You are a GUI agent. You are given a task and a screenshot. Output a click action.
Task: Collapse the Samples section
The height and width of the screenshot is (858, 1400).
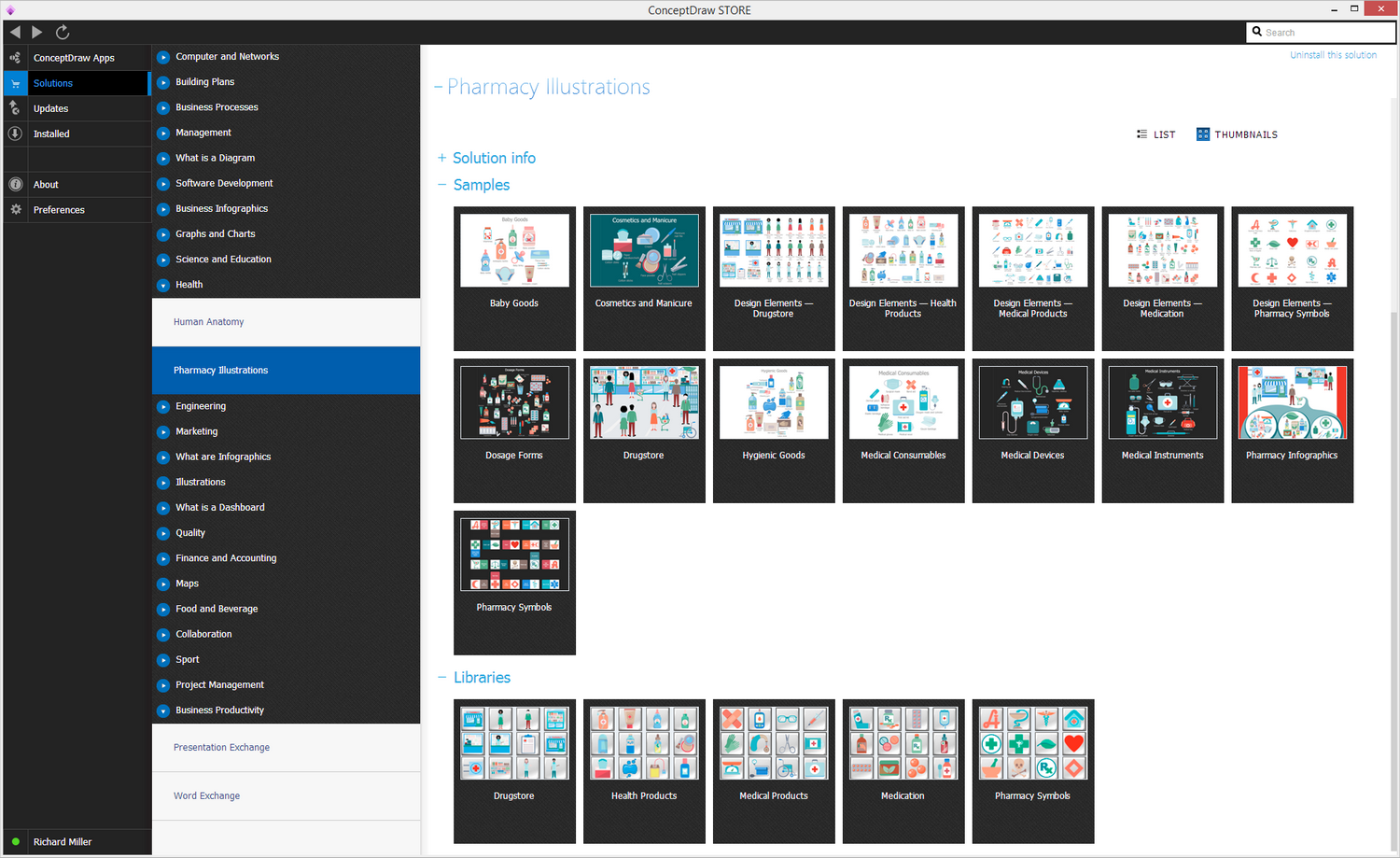[442, 185]
